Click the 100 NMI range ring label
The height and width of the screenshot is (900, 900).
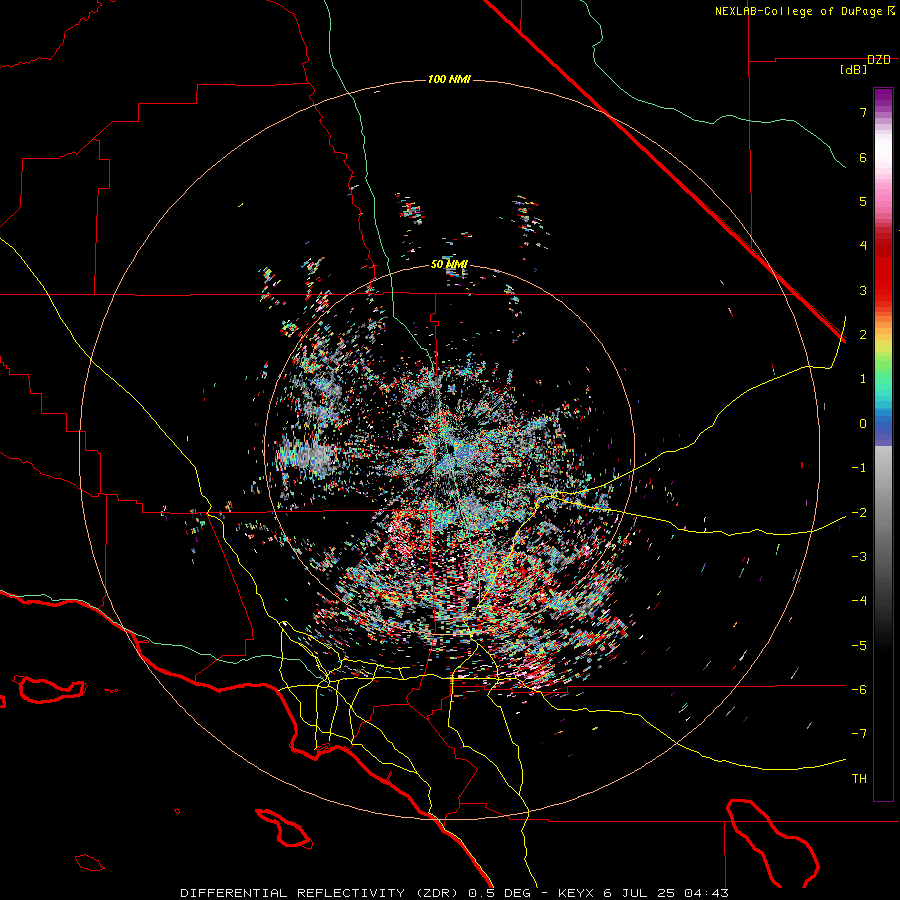tap(449, 79)
